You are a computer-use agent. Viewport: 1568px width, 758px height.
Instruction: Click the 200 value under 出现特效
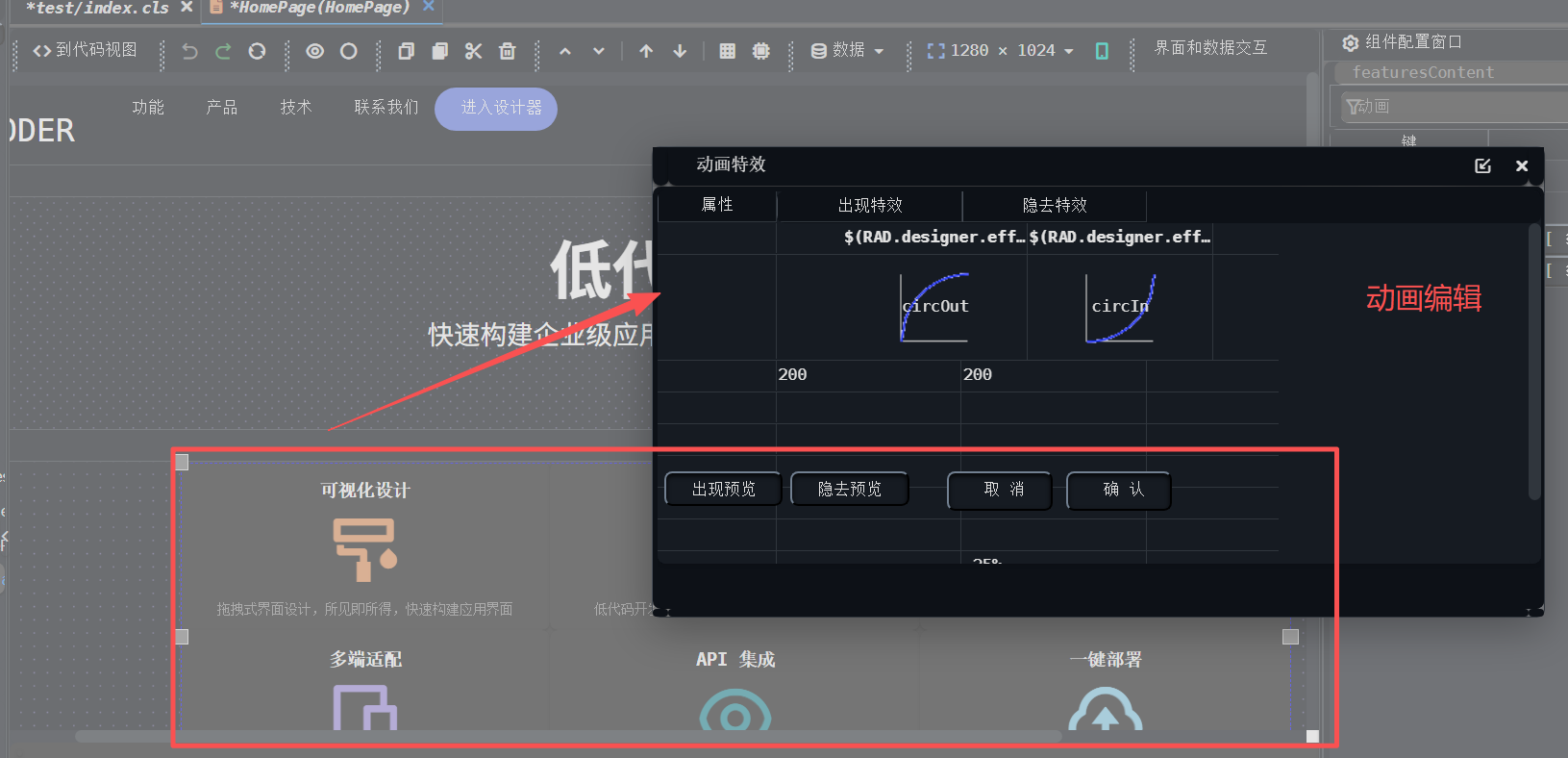pyautogui.click(x=792, y=375)
